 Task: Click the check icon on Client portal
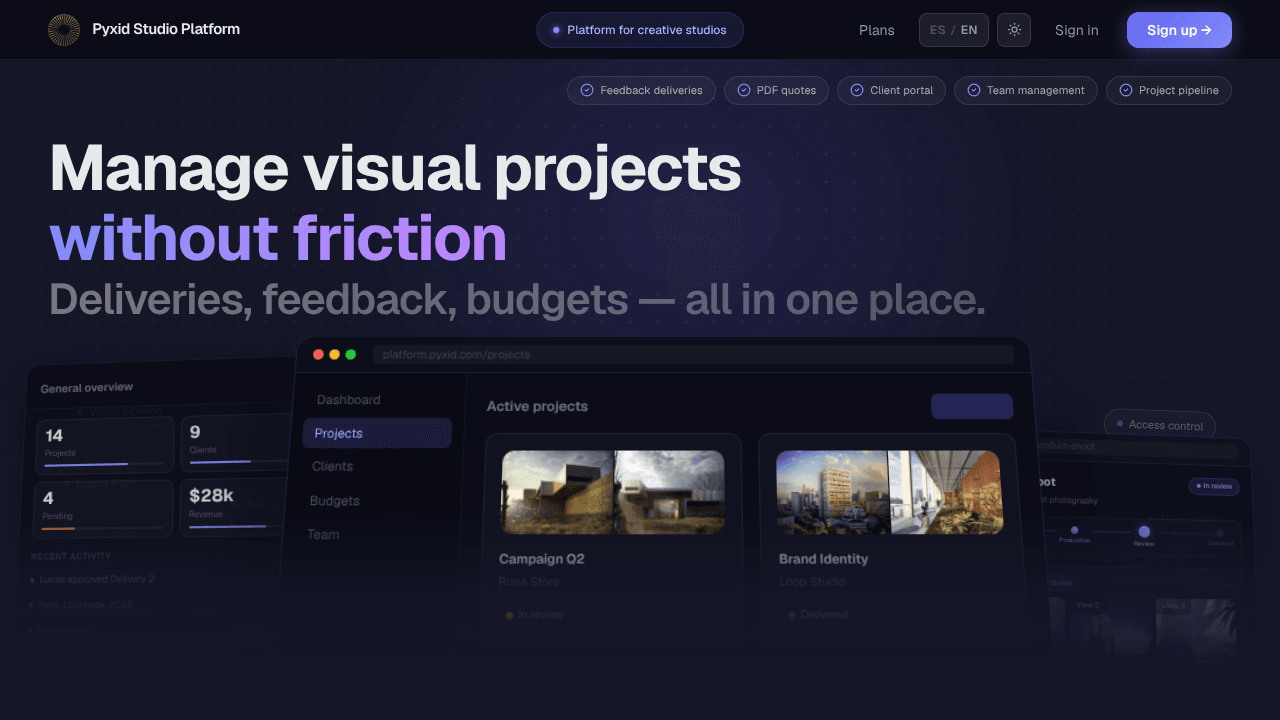coord(857,90)
